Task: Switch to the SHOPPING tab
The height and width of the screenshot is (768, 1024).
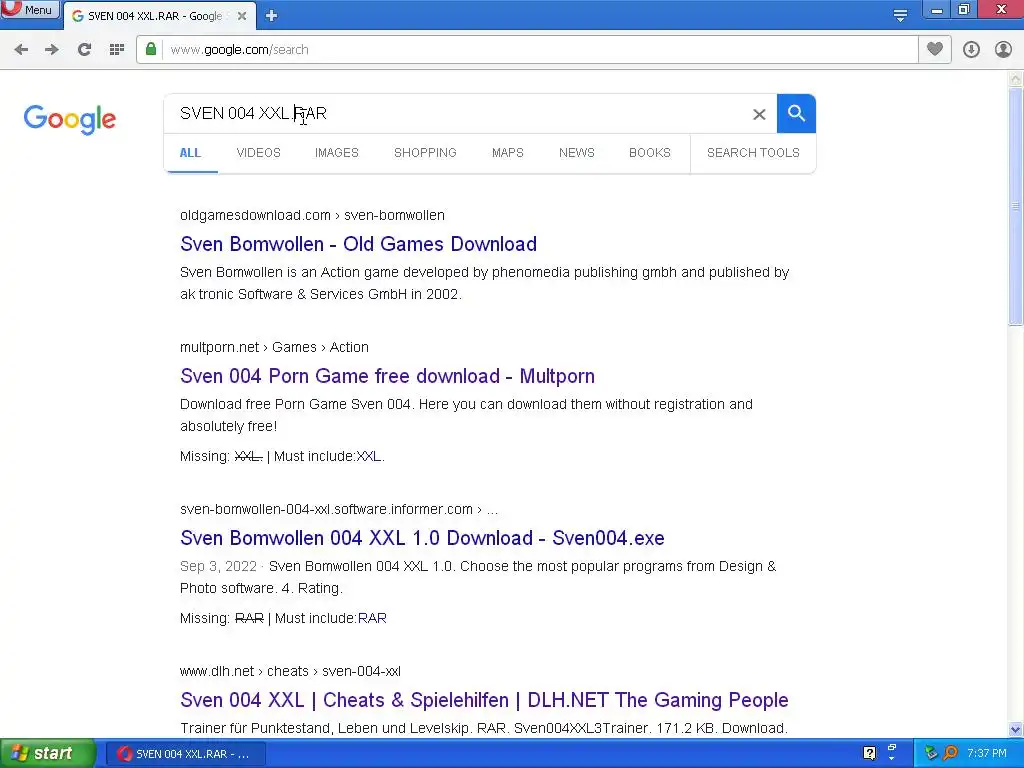Action: click(x=425, y=153)
